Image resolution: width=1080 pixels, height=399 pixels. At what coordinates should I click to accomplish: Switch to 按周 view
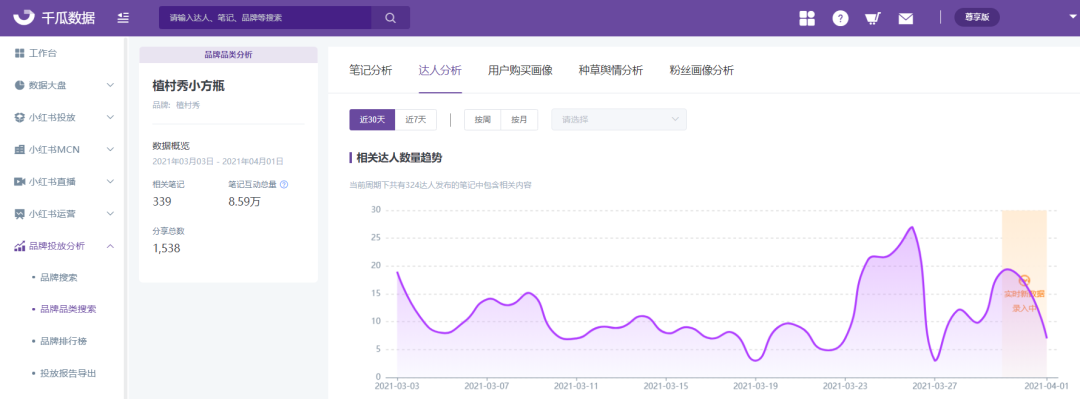coord(482,119)
